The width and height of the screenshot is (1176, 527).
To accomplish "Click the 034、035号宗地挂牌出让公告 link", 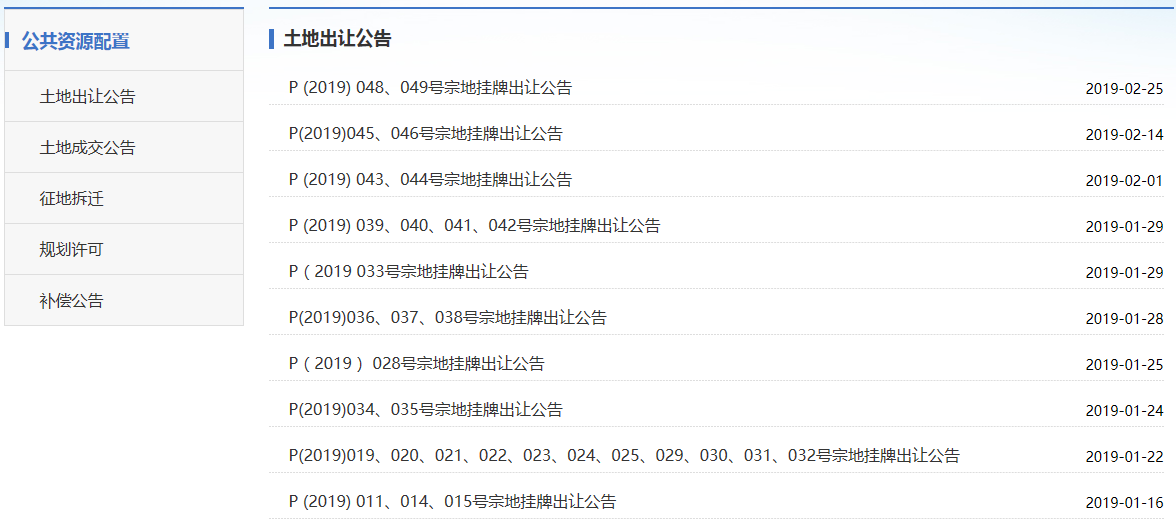I will click(x=425, y=410).
